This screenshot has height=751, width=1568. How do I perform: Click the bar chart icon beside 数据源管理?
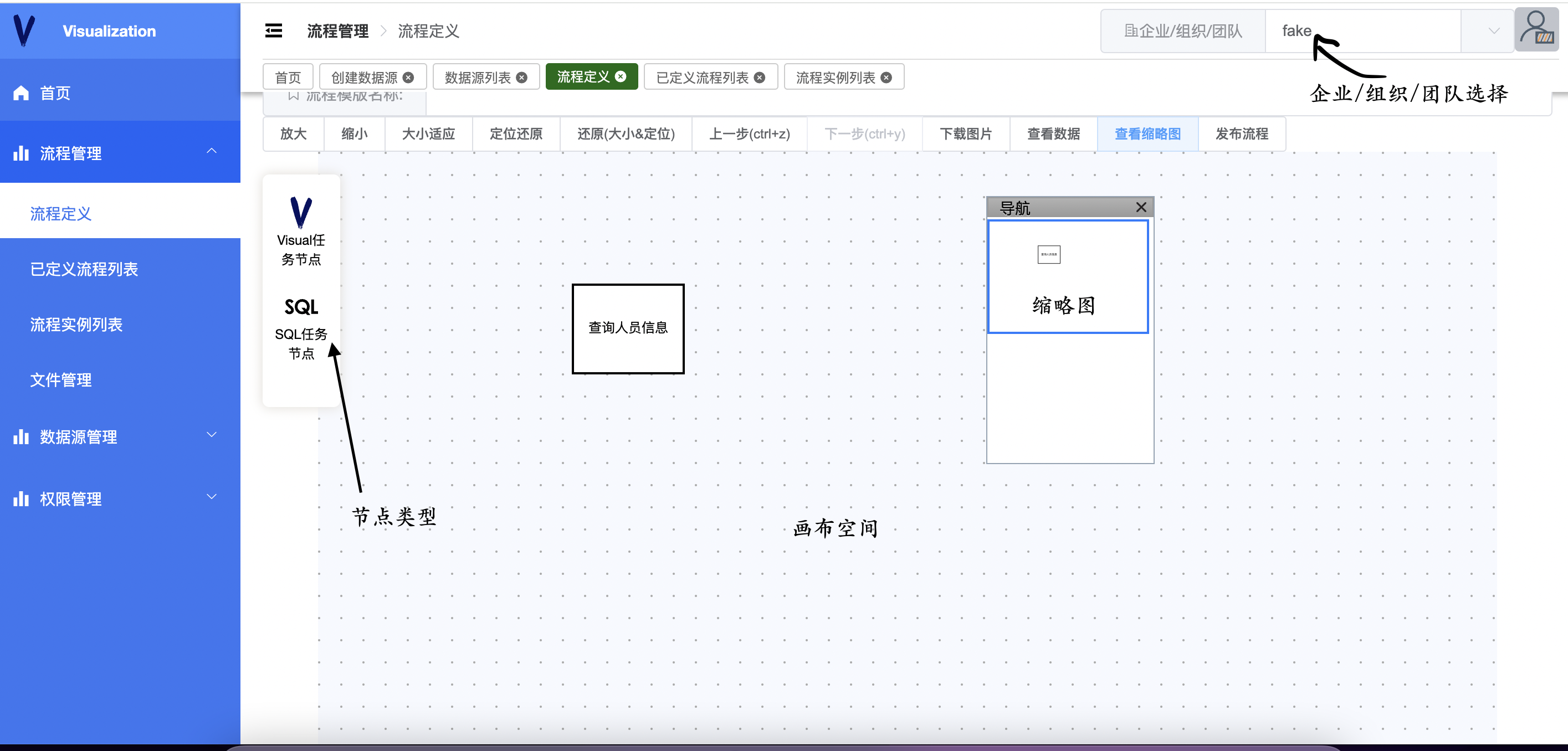tap(21, 436)
